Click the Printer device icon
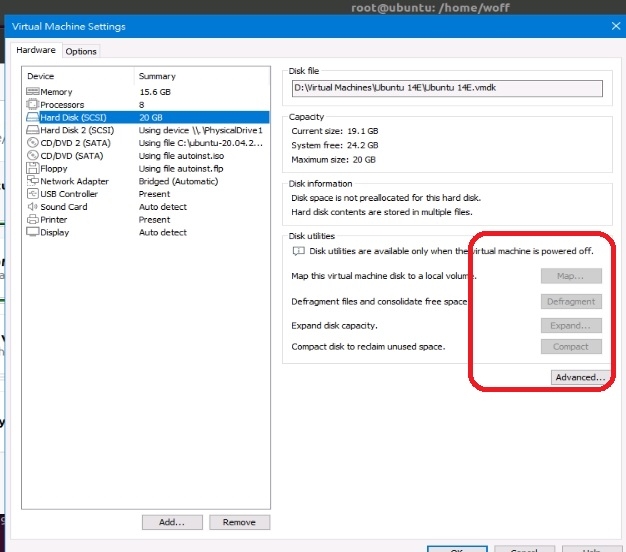The width and height of the screenshot is (626, 552). click(32, 220)
